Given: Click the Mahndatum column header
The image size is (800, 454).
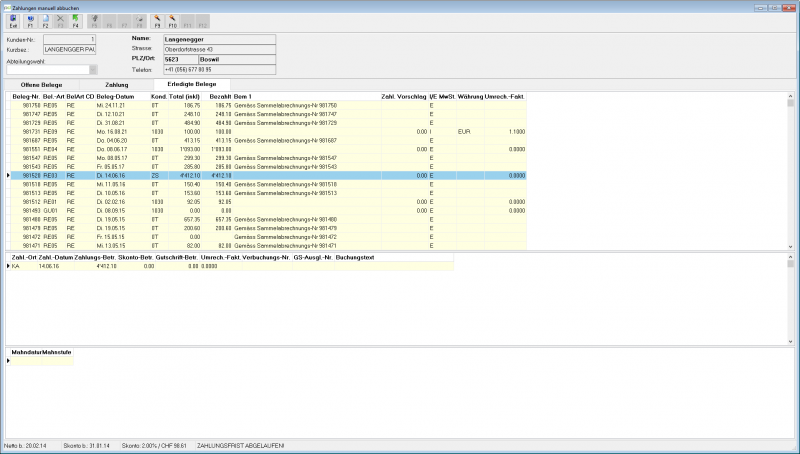Looking at the screenshot, I should pyautogui.click(x=27, y=352).
